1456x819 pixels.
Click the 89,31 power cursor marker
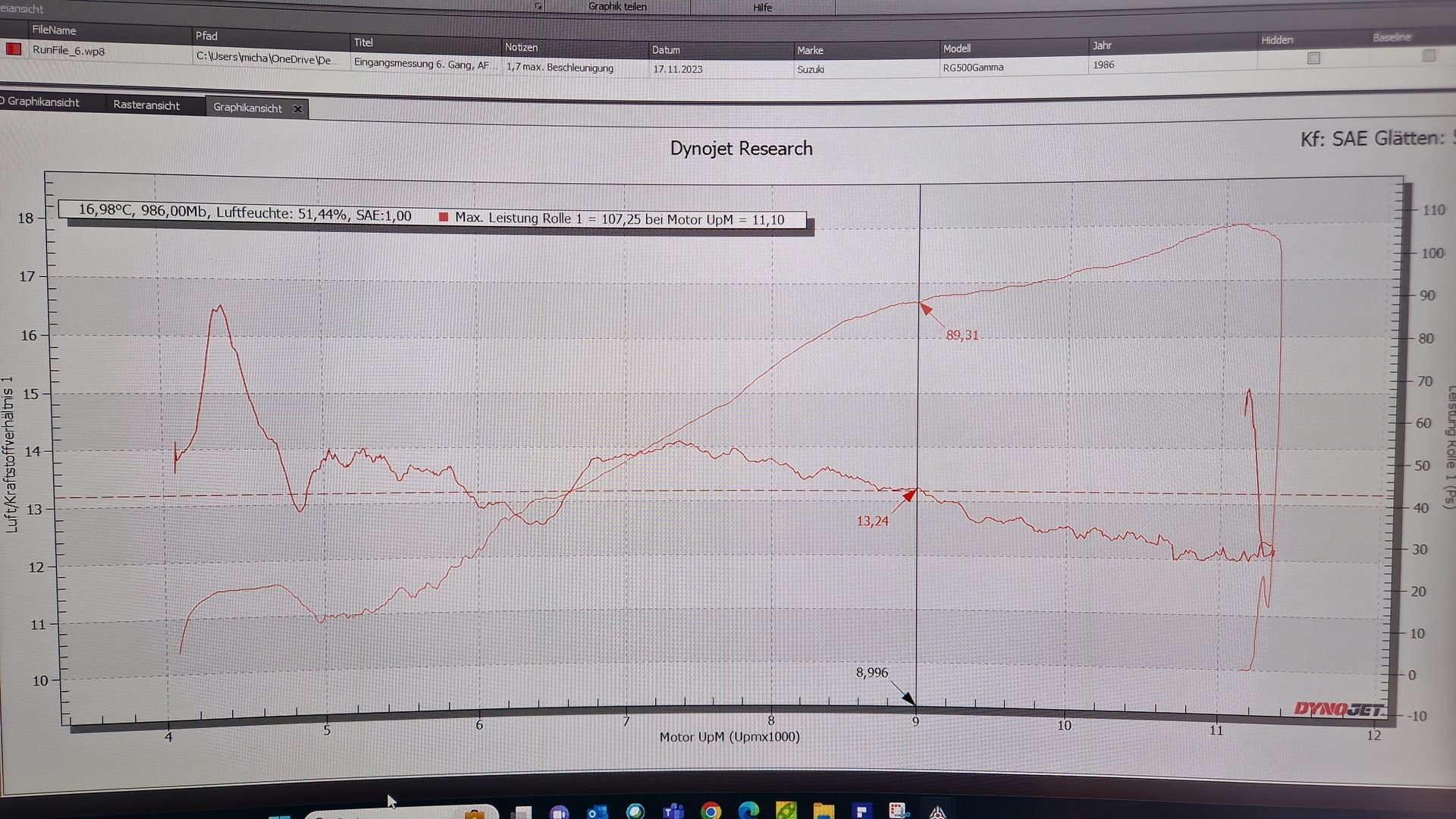point(962,335)
